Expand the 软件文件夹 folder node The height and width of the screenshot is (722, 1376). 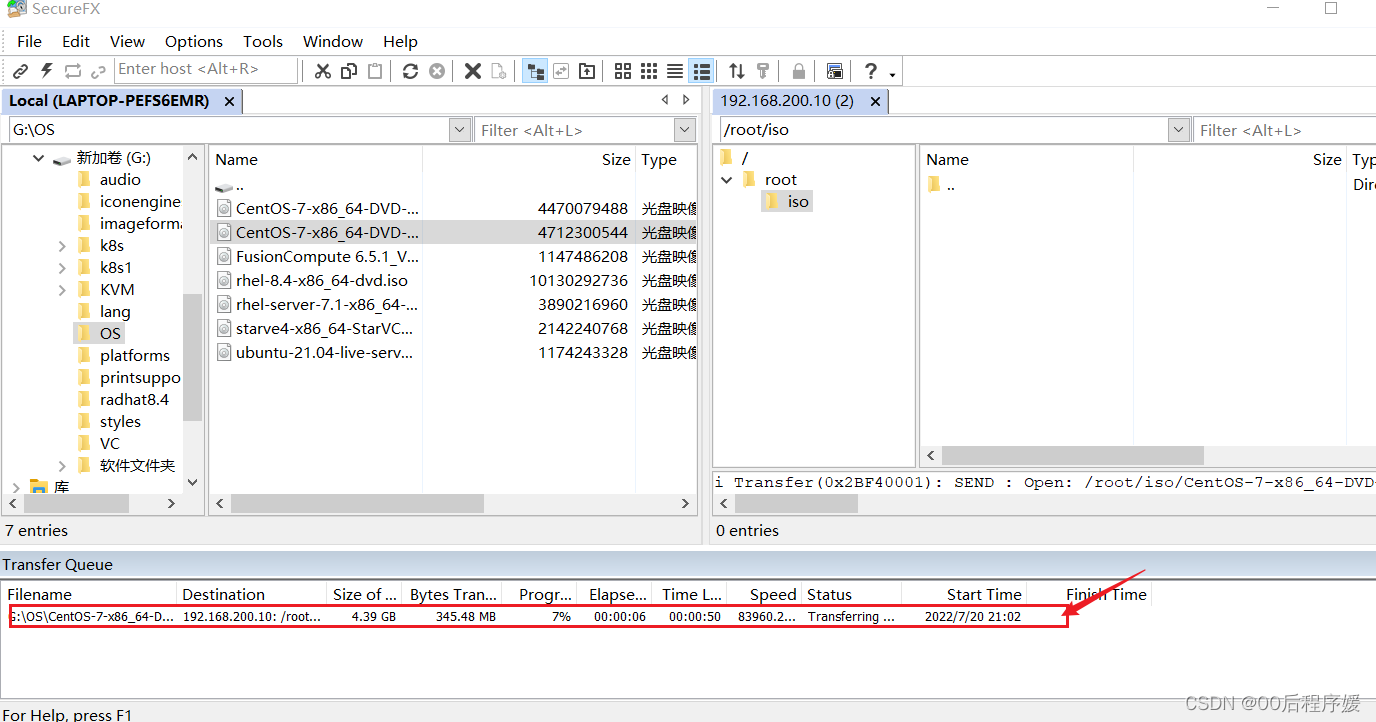pos(62,466)
